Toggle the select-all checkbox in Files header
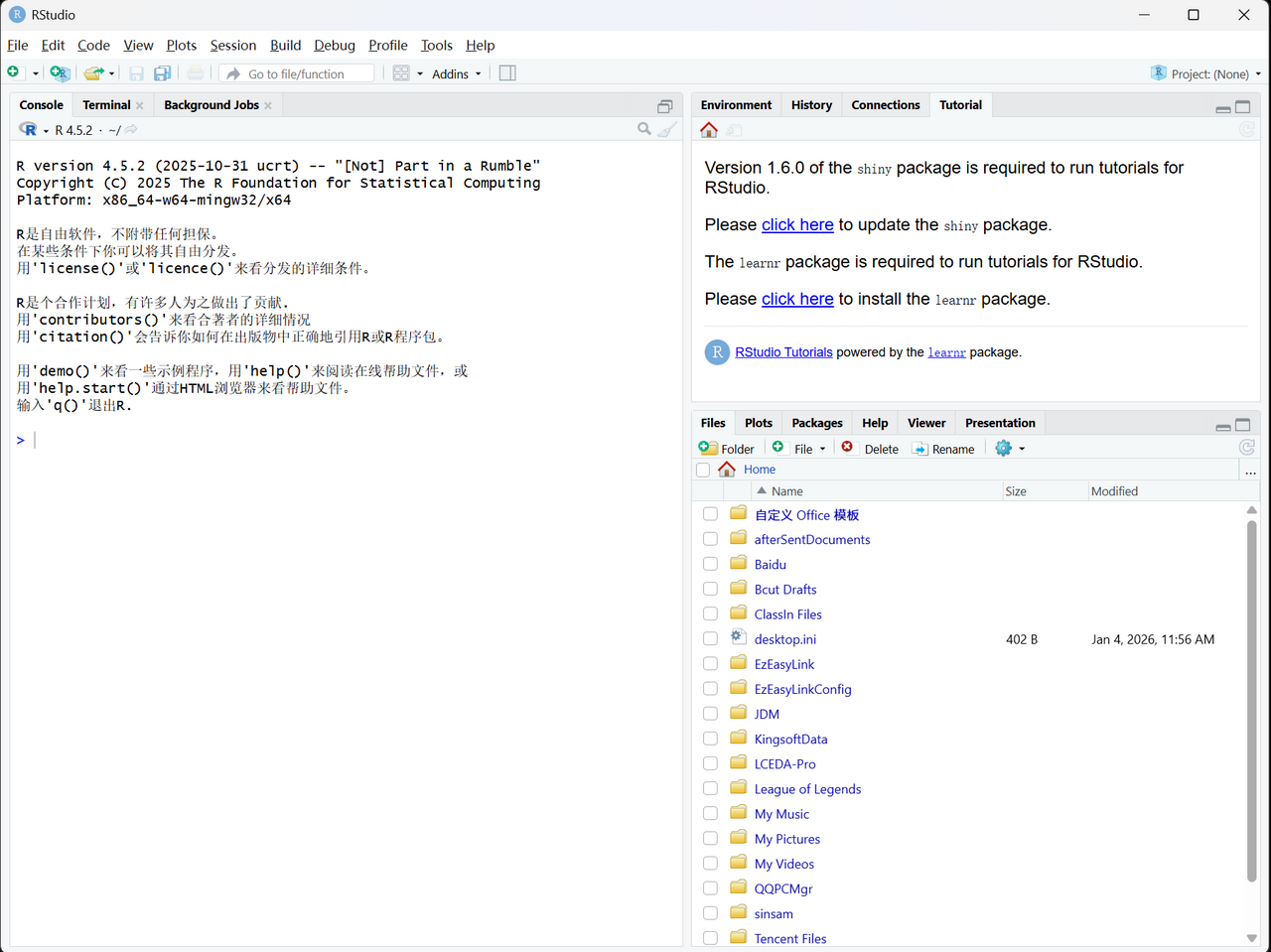The height and width of the screenshot is (952, 1271). tap(703, 469)
